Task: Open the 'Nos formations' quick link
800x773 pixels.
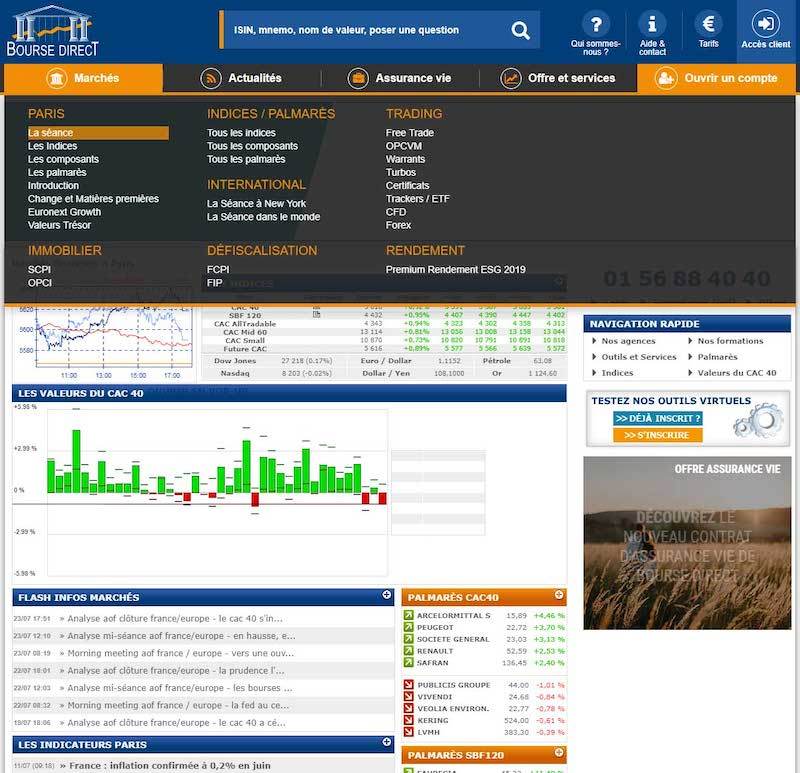Action: click(730, 341)
